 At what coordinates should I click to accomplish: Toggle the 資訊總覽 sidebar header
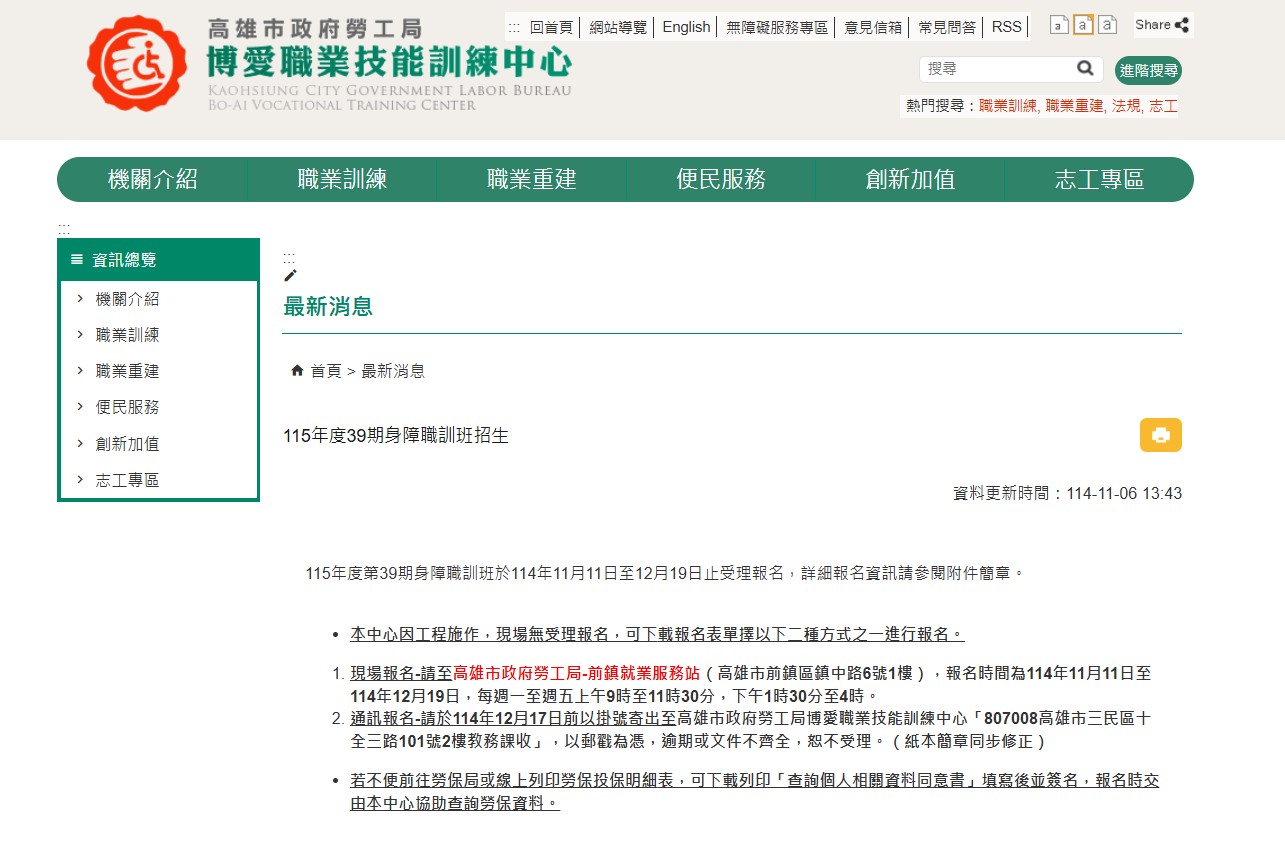(158, 260)
